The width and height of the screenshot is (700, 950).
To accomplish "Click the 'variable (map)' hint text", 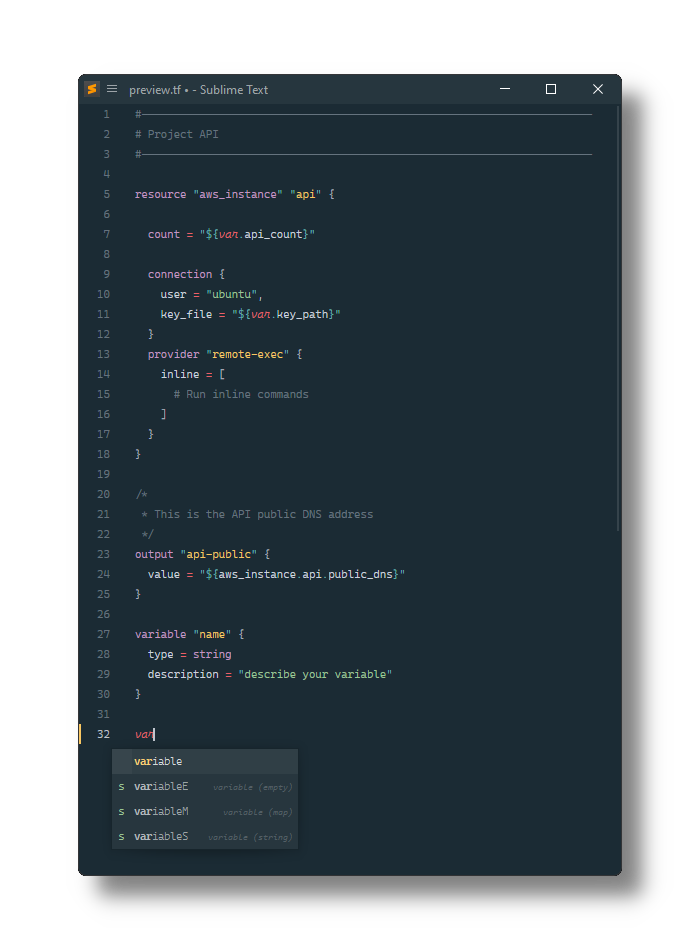I will [258, 812].
